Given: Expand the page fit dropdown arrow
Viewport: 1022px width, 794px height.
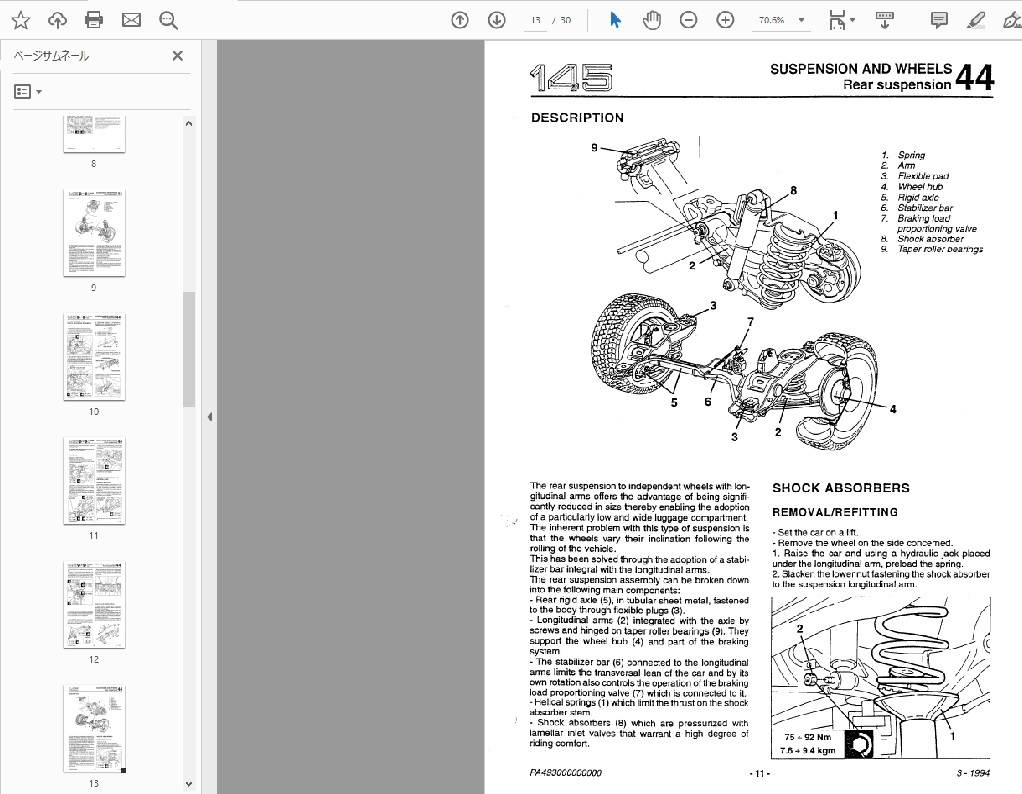Looking at the screenshot, I should [853, 20].
